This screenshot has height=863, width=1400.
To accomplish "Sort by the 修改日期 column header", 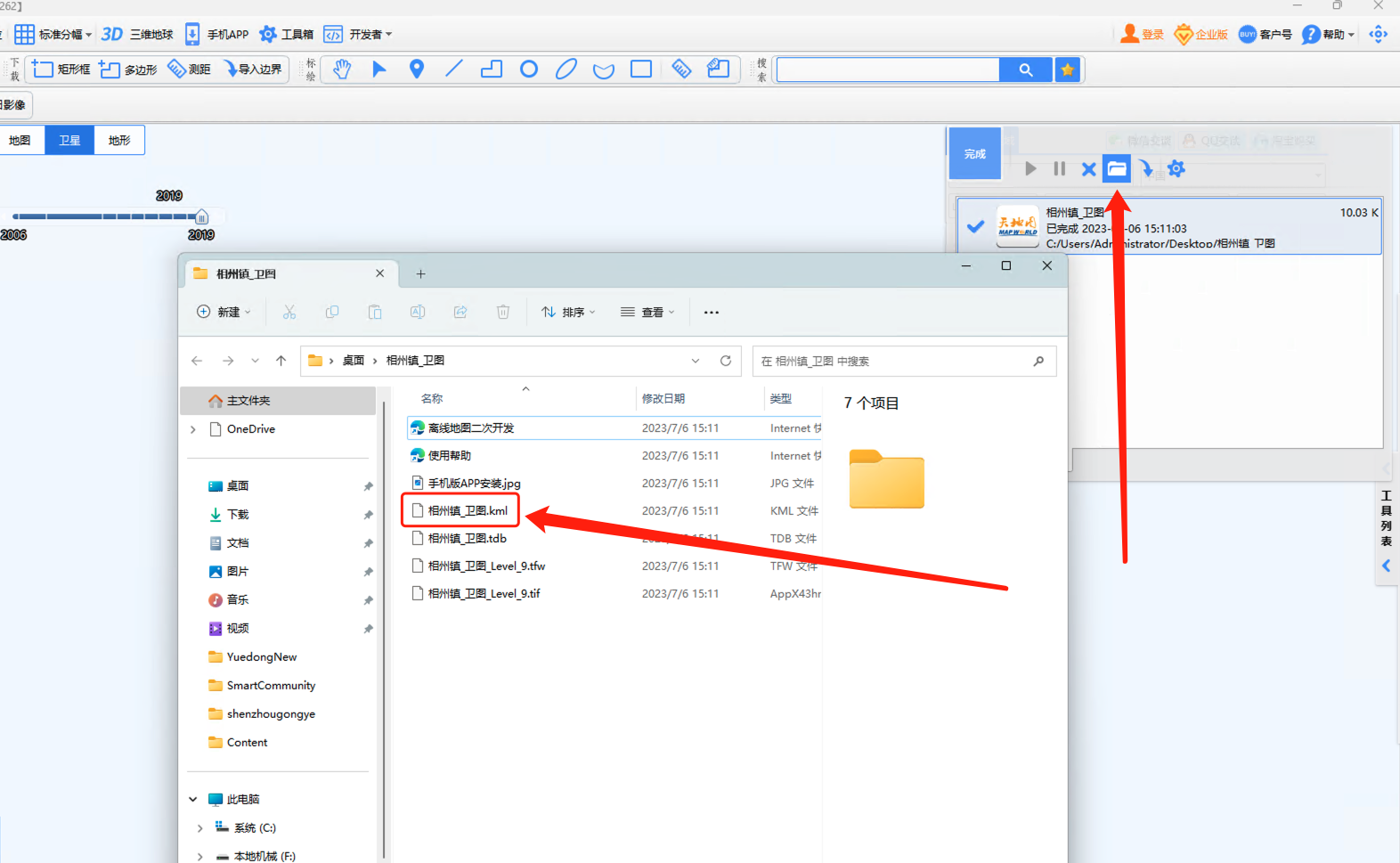I will coord(663,398).
